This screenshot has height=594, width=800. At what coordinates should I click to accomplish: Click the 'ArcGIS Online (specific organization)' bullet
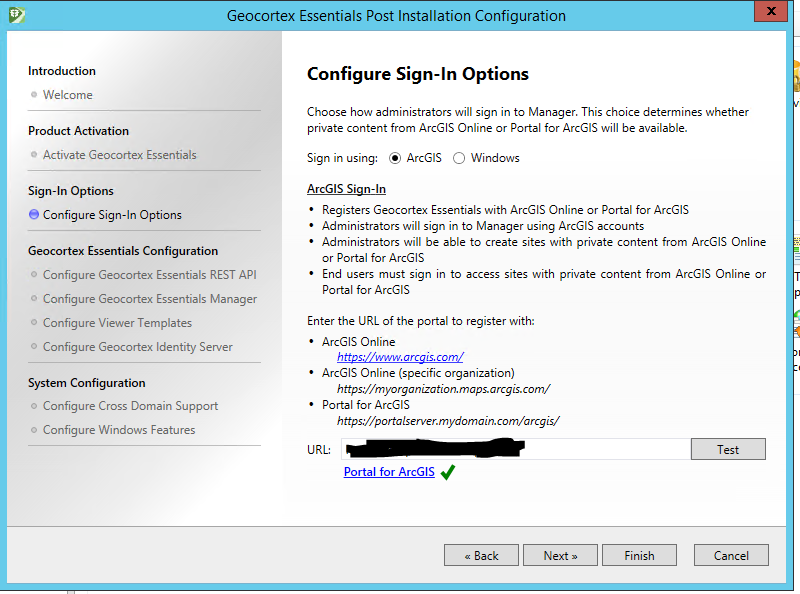tap(418, 373)
